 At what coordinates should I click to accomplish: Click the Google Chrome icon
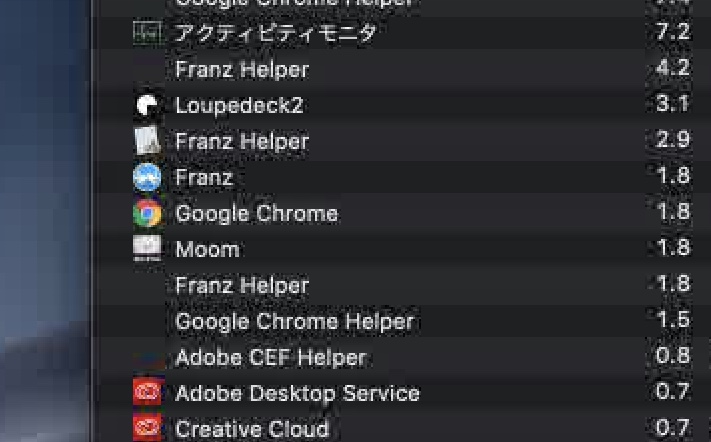tap(147, 213)
